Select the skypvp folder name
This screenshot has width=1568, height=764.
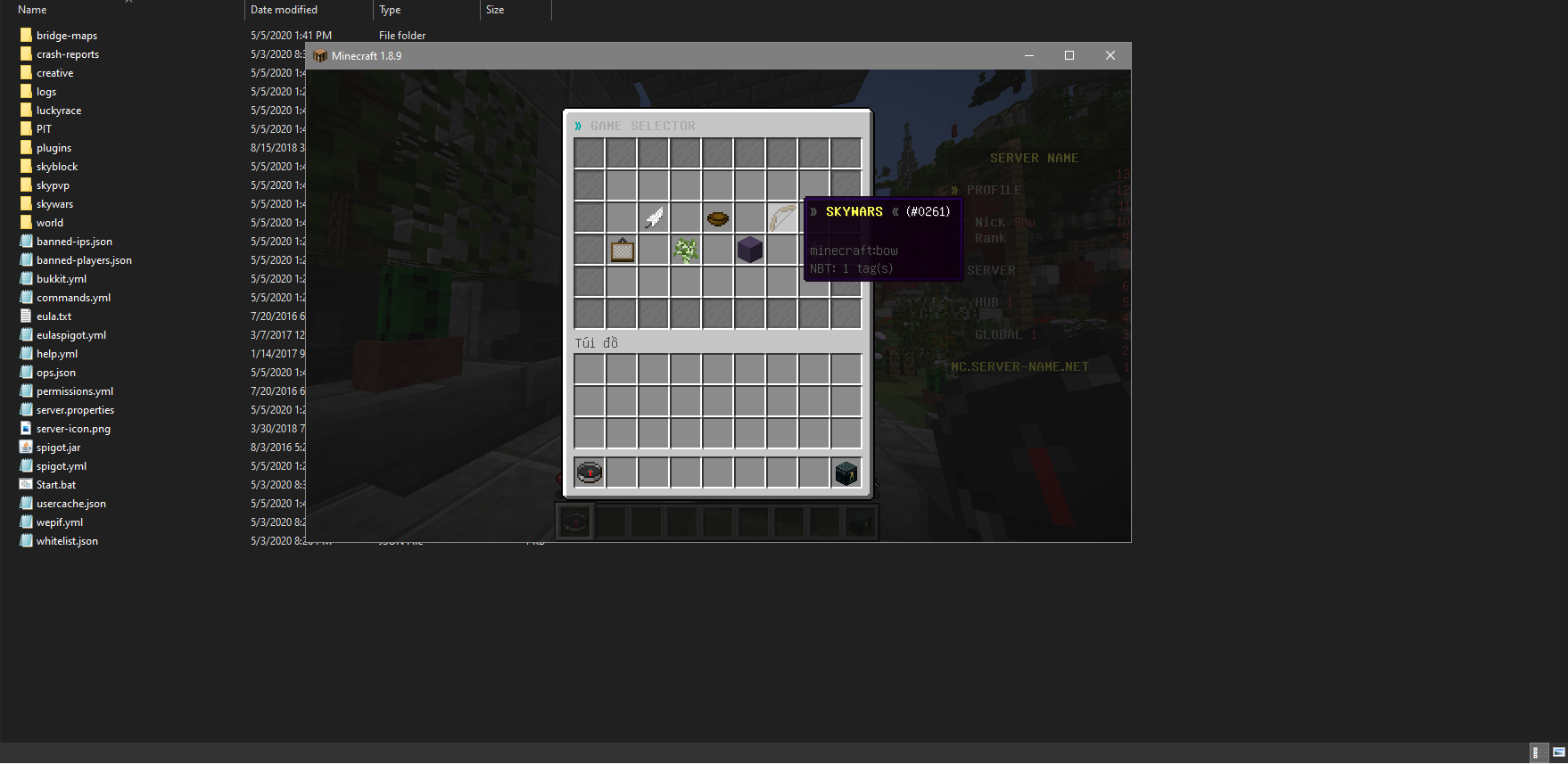53,185
